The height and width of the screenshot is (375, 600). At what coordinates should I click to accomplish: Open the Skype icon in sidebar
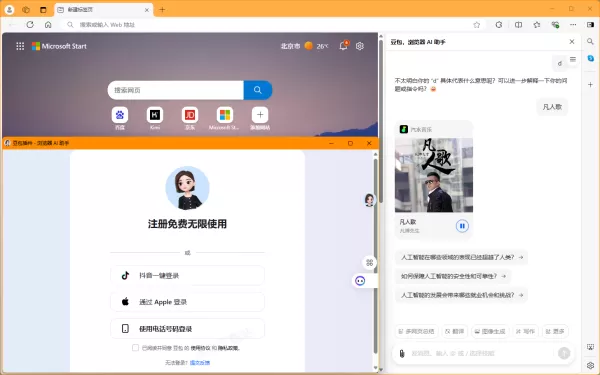click(590, 58)
